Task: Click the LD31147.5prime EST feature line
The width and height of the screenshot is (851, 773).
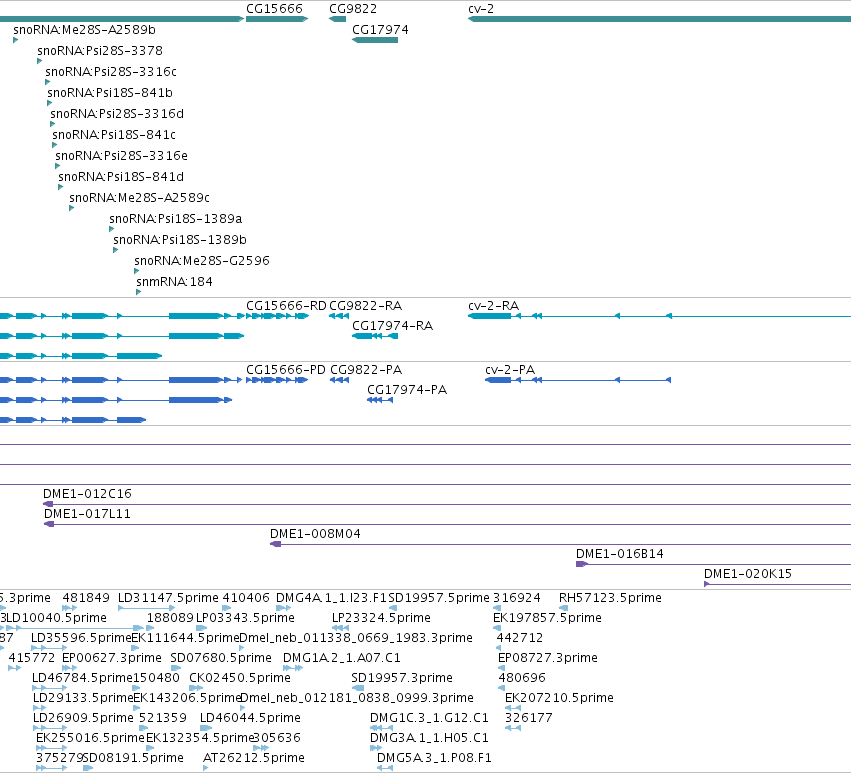Action: pos(147,608)
